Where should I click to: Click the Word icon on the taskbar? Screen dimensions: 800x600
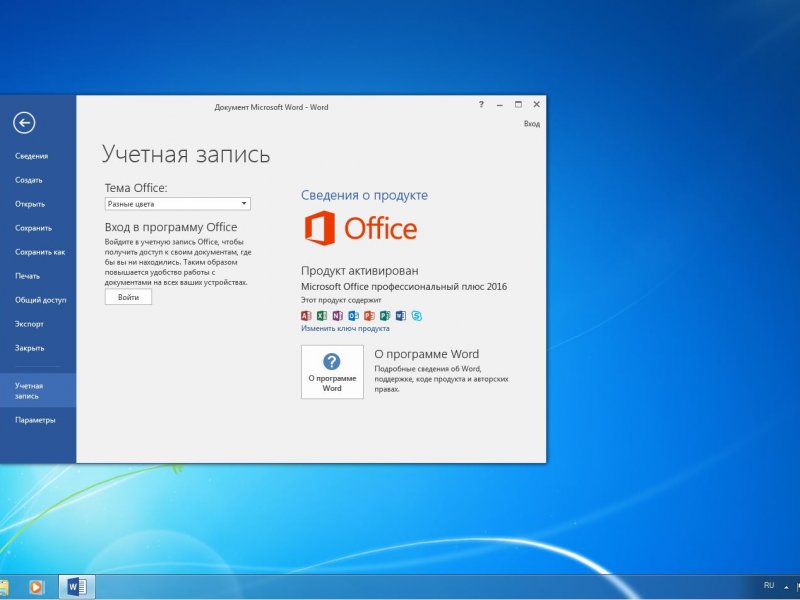click(x=77, y=587)
